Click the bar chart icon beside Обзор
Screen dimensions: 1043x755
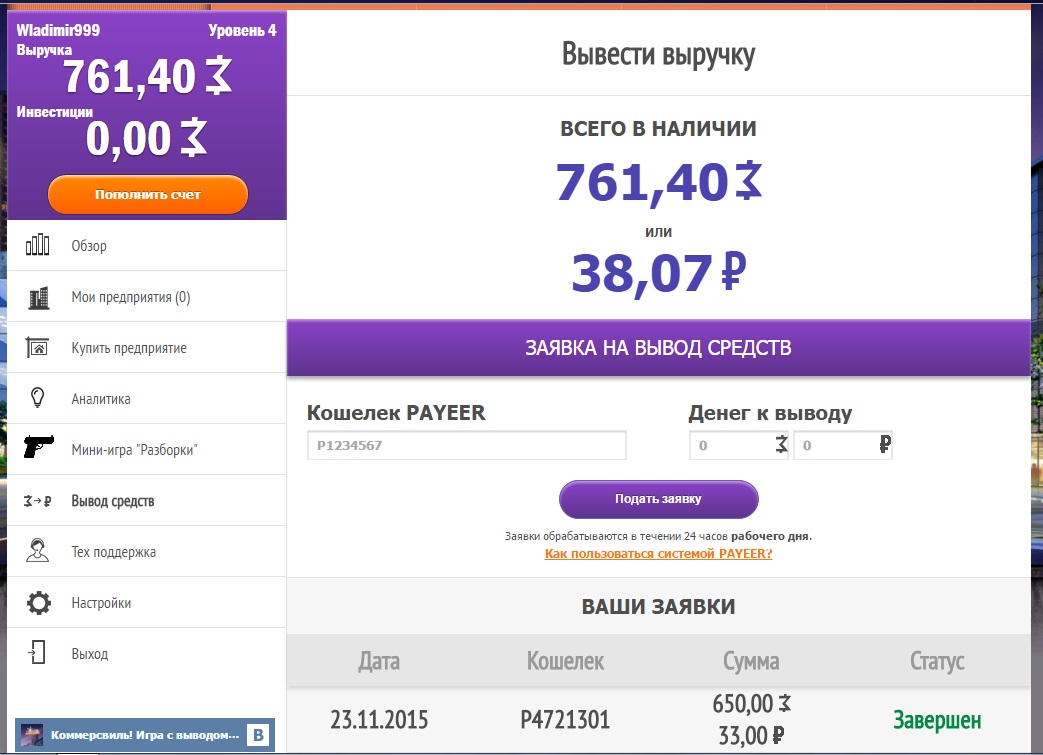(x=38, y=245)
